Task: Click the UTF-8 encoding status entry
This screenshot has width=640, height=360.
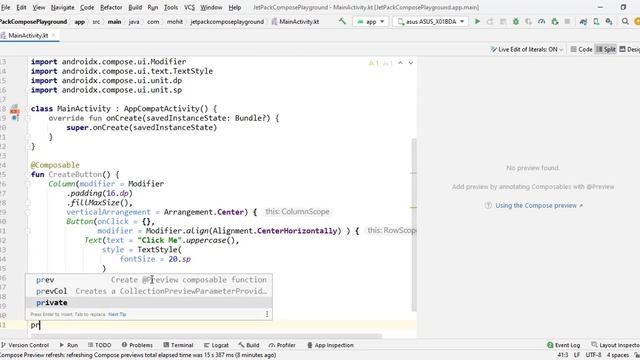Action: pos(593,355)
